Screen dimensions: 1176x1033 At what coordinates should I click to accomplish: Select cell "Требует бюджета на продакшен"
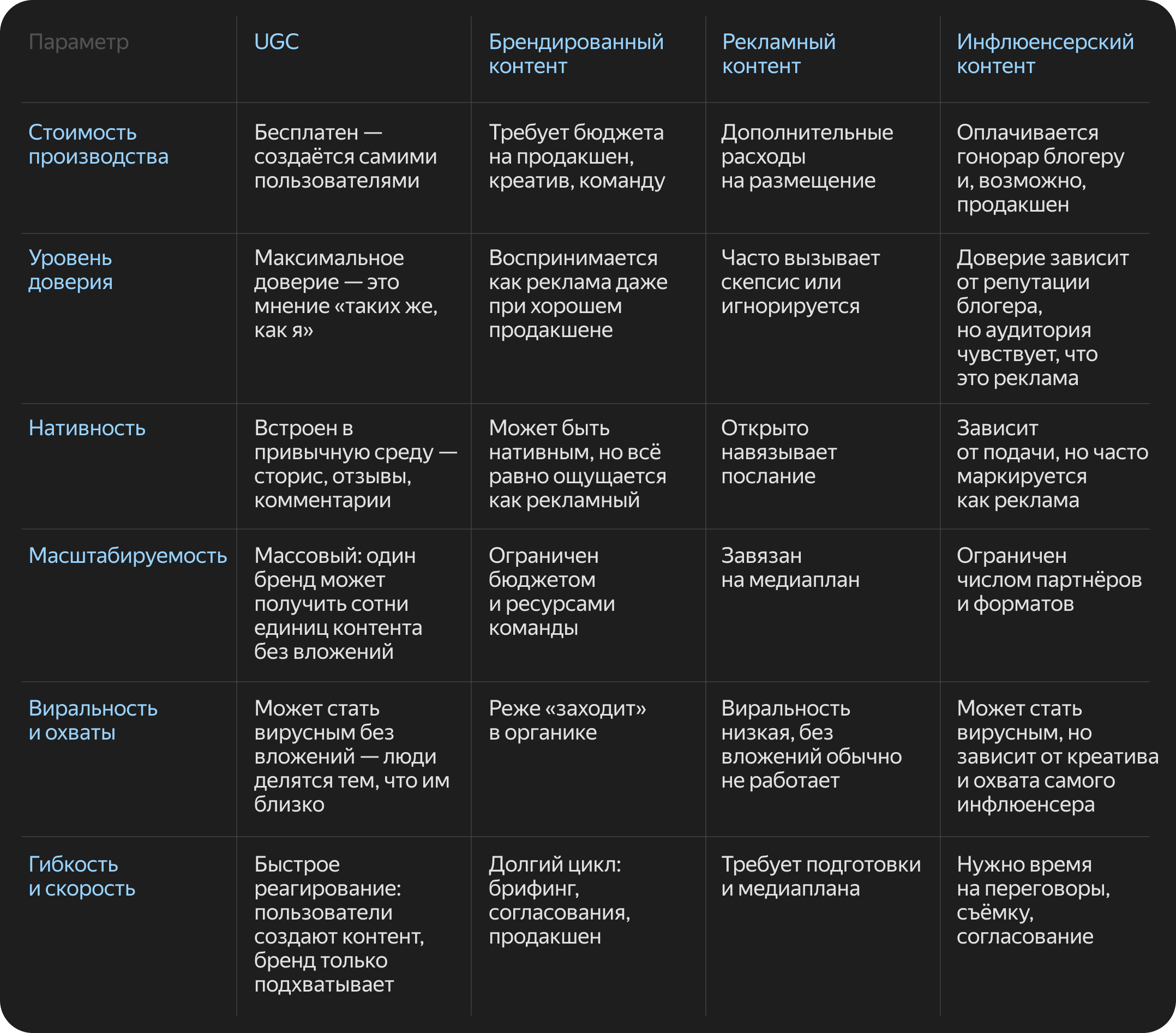coord(577,157)
